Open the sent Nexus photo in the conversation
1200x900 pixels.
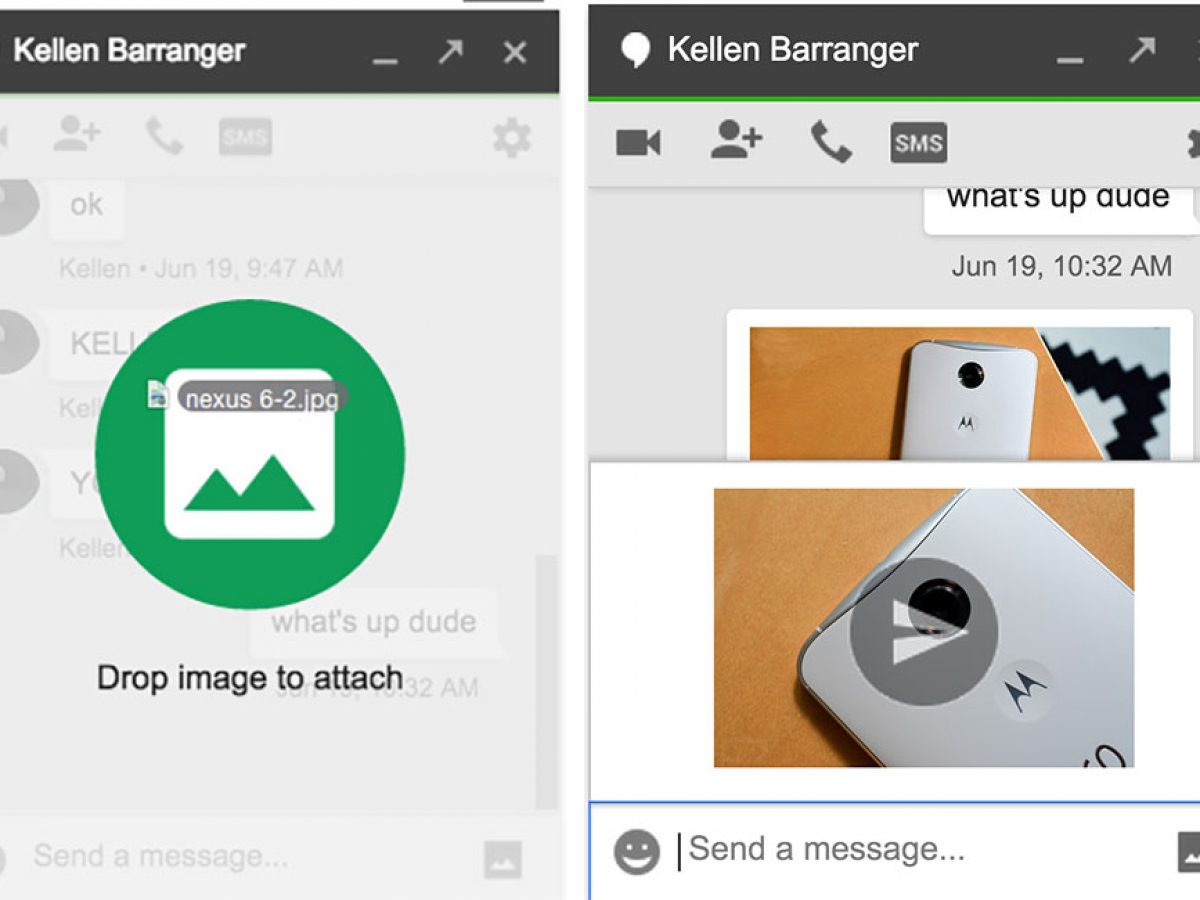click(x=958, y=393)
